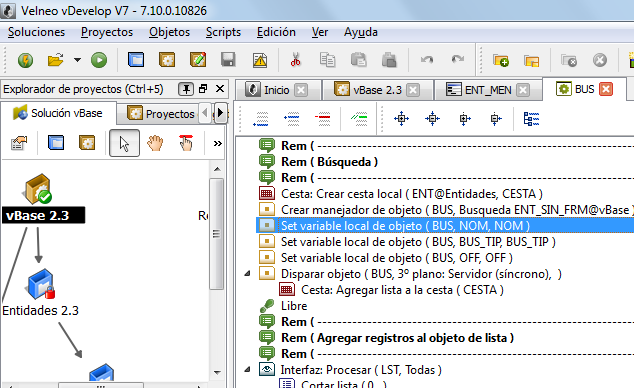Select the arrow pointer tool
The width and height of the screenshot is (634, 388).
click(124, 143)
